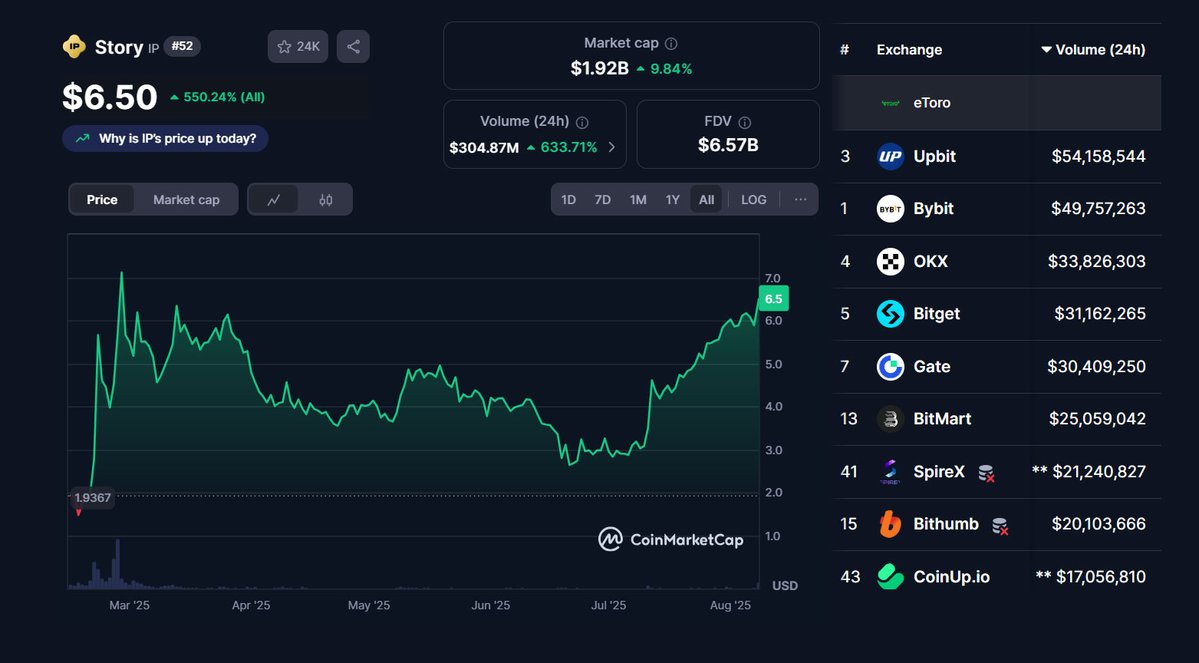Screen dimensions: 1199x663
Task: Click the $304.87M volume value
Action: pyautogui.click(x=484, y=148)
